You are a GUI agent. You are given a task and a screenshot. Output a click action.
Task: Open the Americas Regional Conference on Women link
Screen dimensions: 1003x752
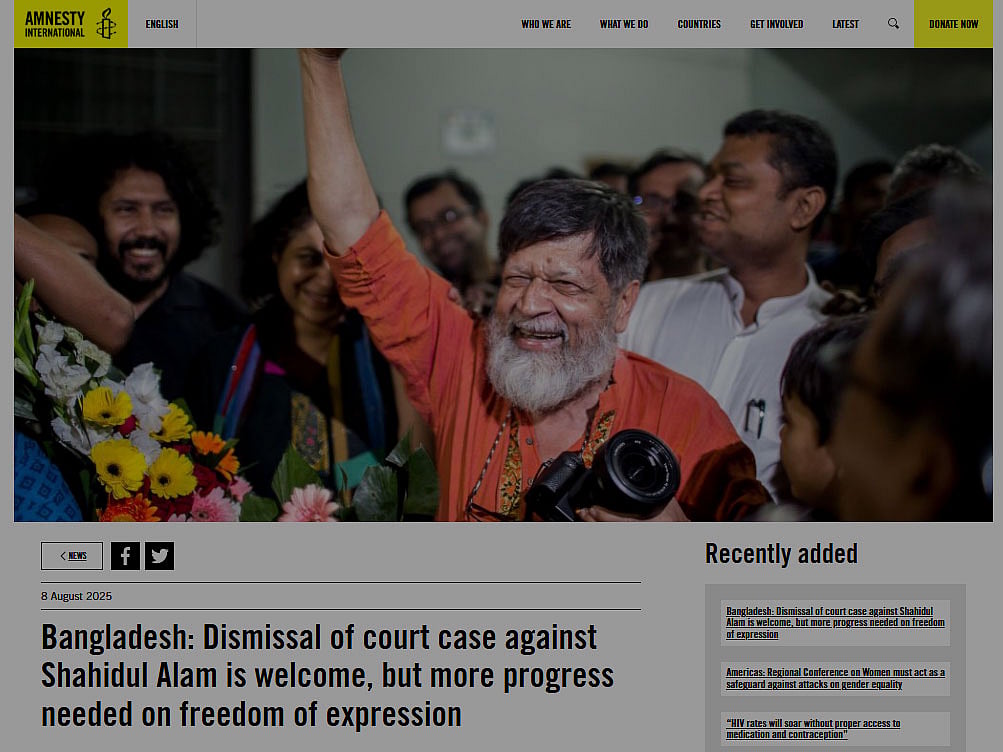(835, 678)
